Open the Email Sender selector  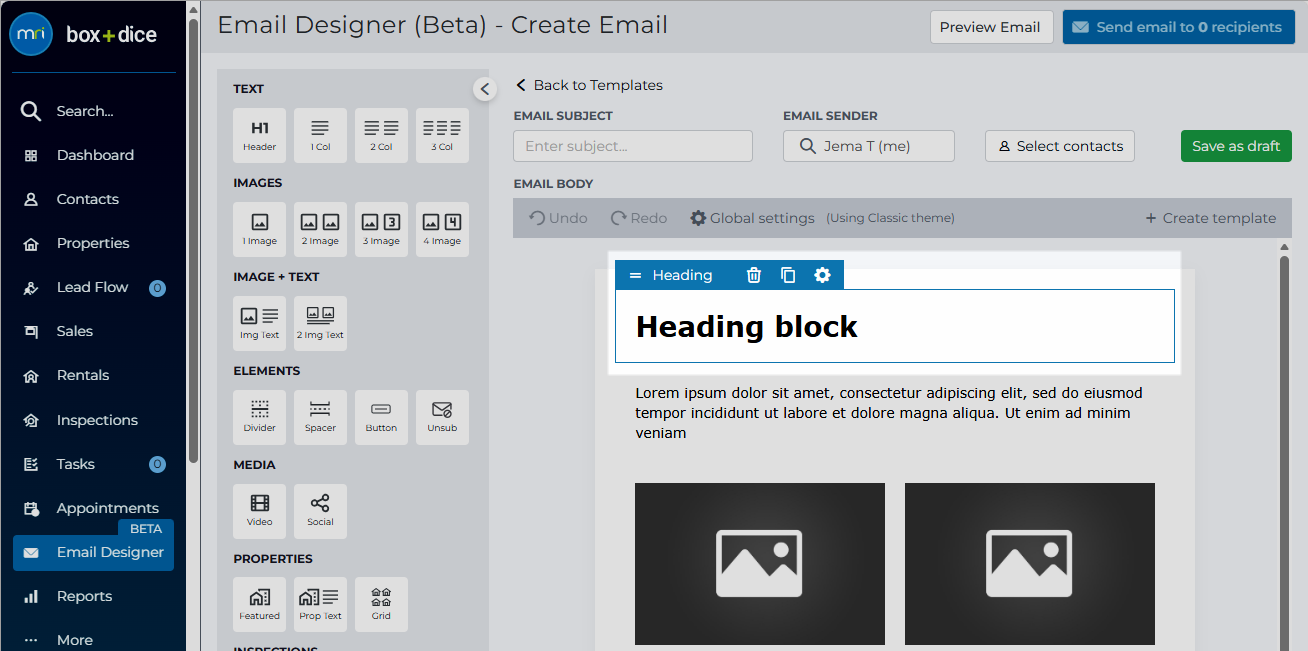point(869,146)
